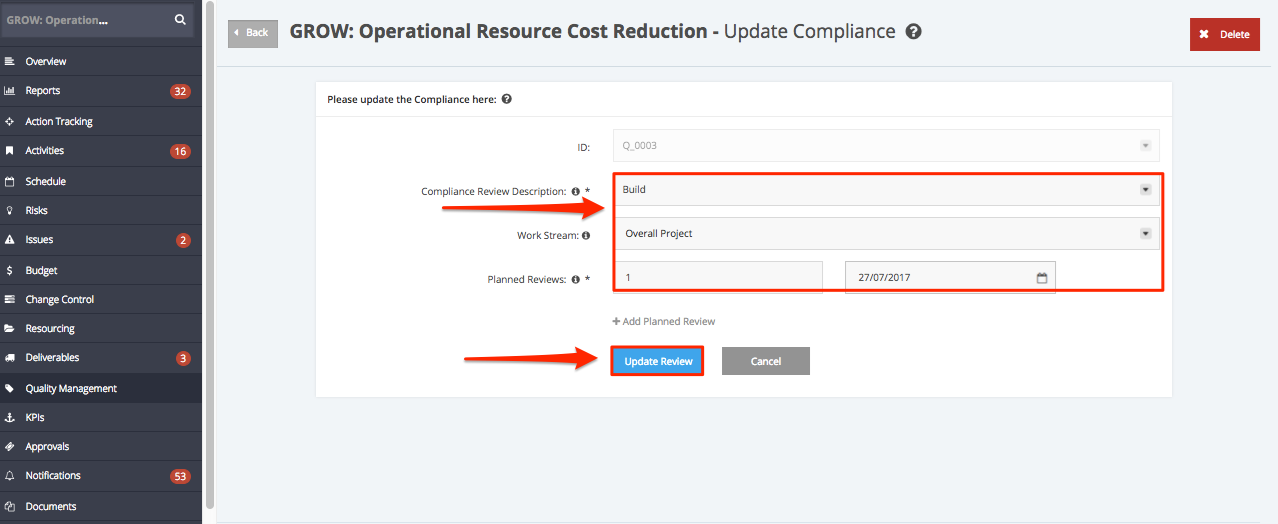Click the Update Review button
The image size is (1278, 524).
[658, 361]
